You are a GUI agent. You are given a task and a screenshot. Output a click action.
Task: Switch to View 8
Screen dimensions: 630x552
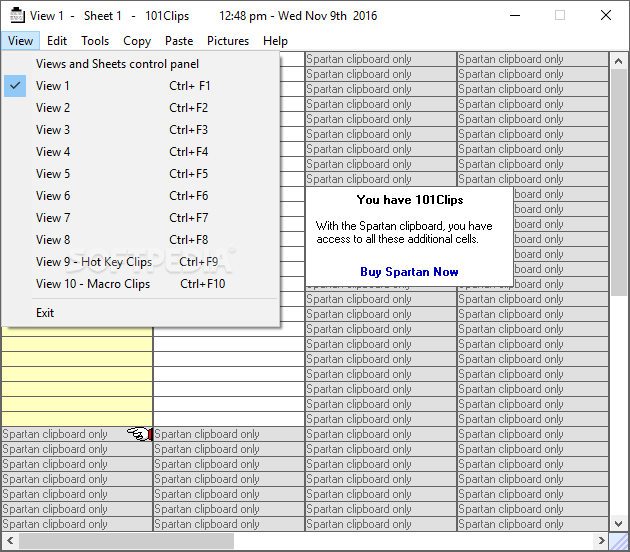(x=141, y=240)
